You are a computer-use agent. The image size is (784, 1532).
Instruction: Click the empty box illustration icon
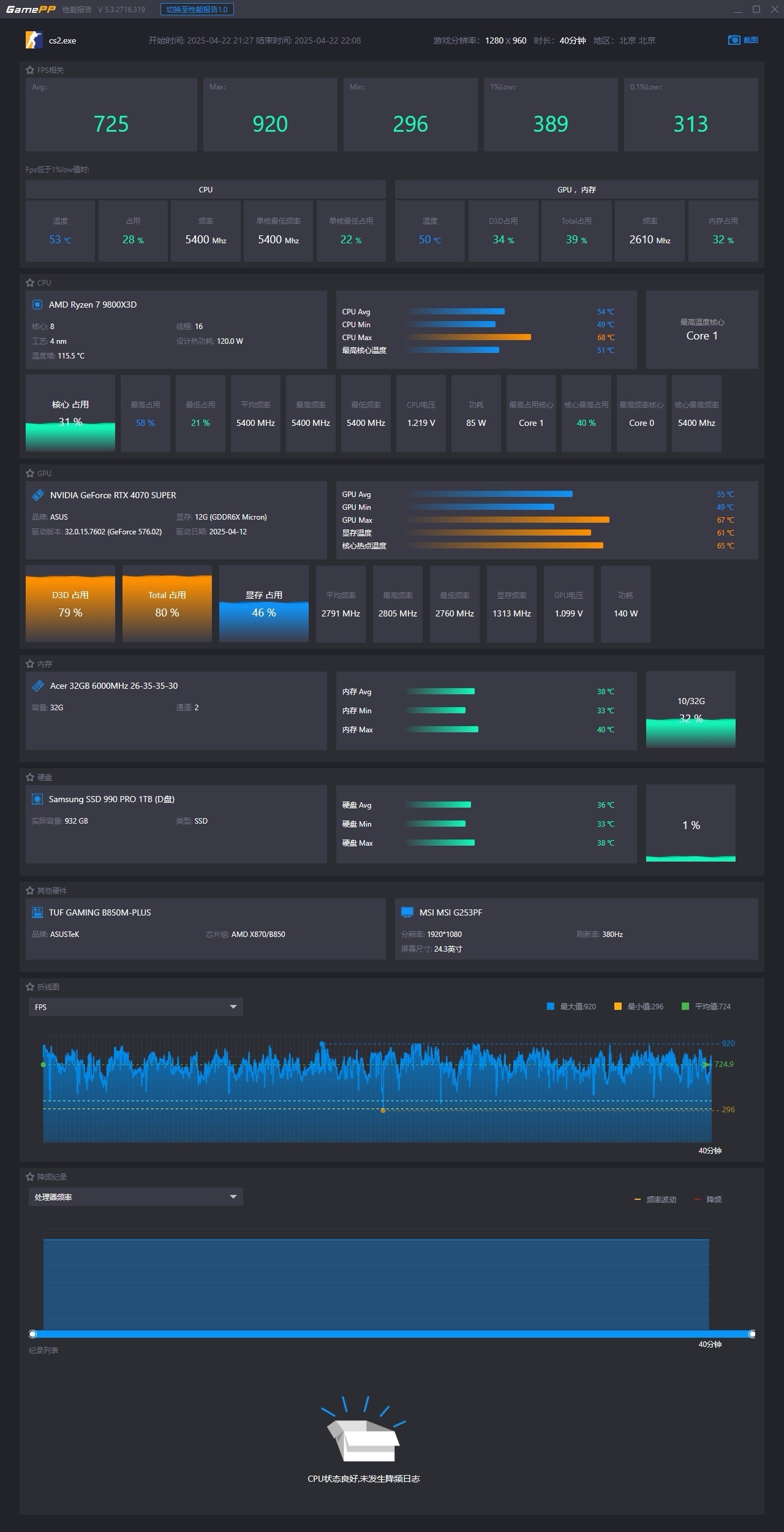pyautogui.click(x=364, y=1429)
